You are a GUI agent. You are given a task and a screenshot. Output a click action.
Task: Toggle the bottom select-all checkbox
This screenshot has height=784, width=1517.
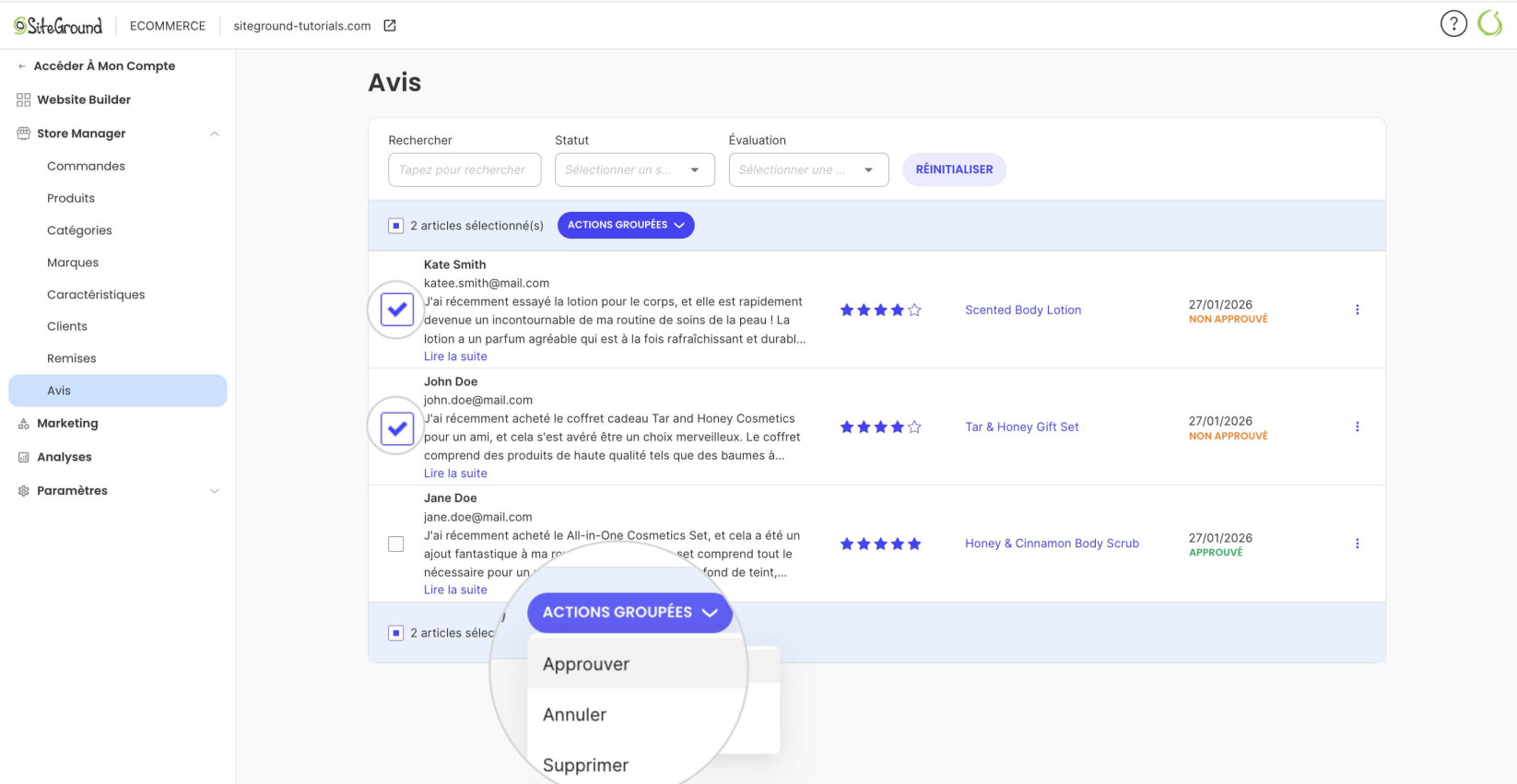pyautogui.click(x=396, y=633)
